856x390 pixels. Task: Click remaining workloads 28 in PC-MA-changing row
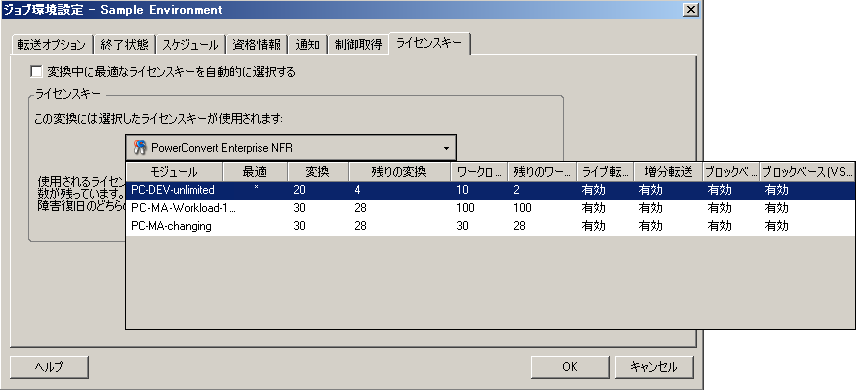519,226
